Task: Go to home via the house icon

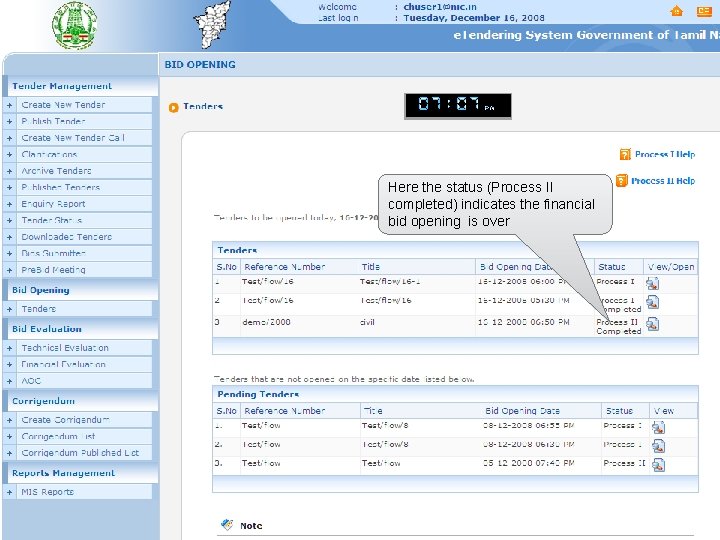Action: point(676,11)
